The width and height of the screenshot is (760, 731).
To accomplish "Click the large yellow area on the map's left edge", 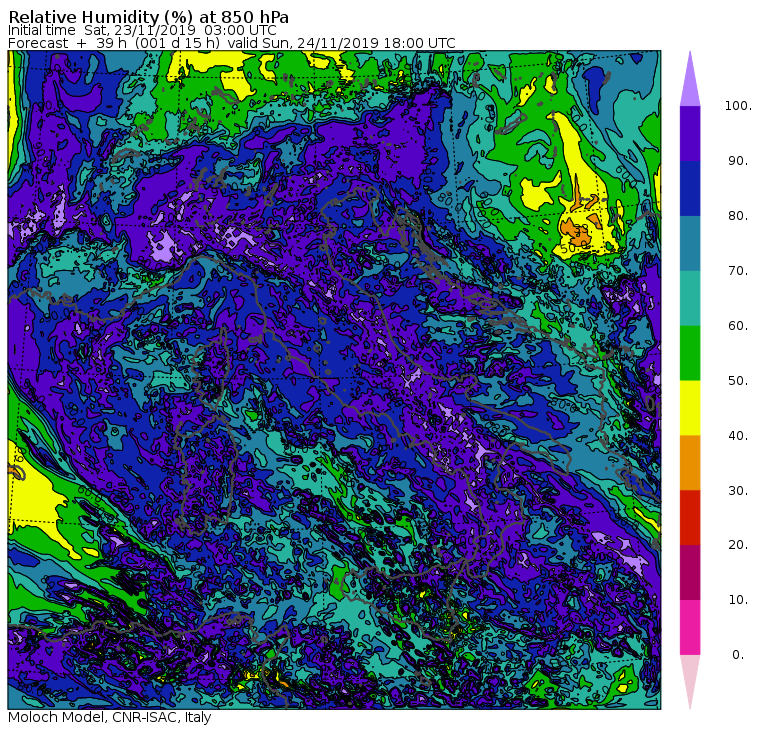I will (x=34, y=499).
